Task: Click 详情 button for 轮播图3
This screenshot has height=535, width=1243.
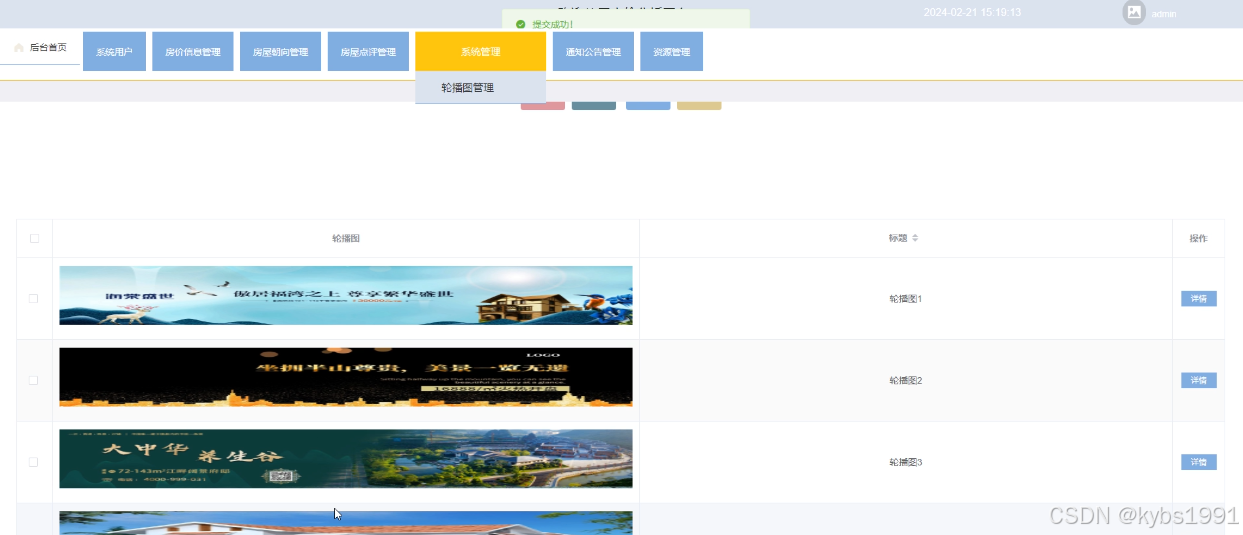Action: [1198, 462]
